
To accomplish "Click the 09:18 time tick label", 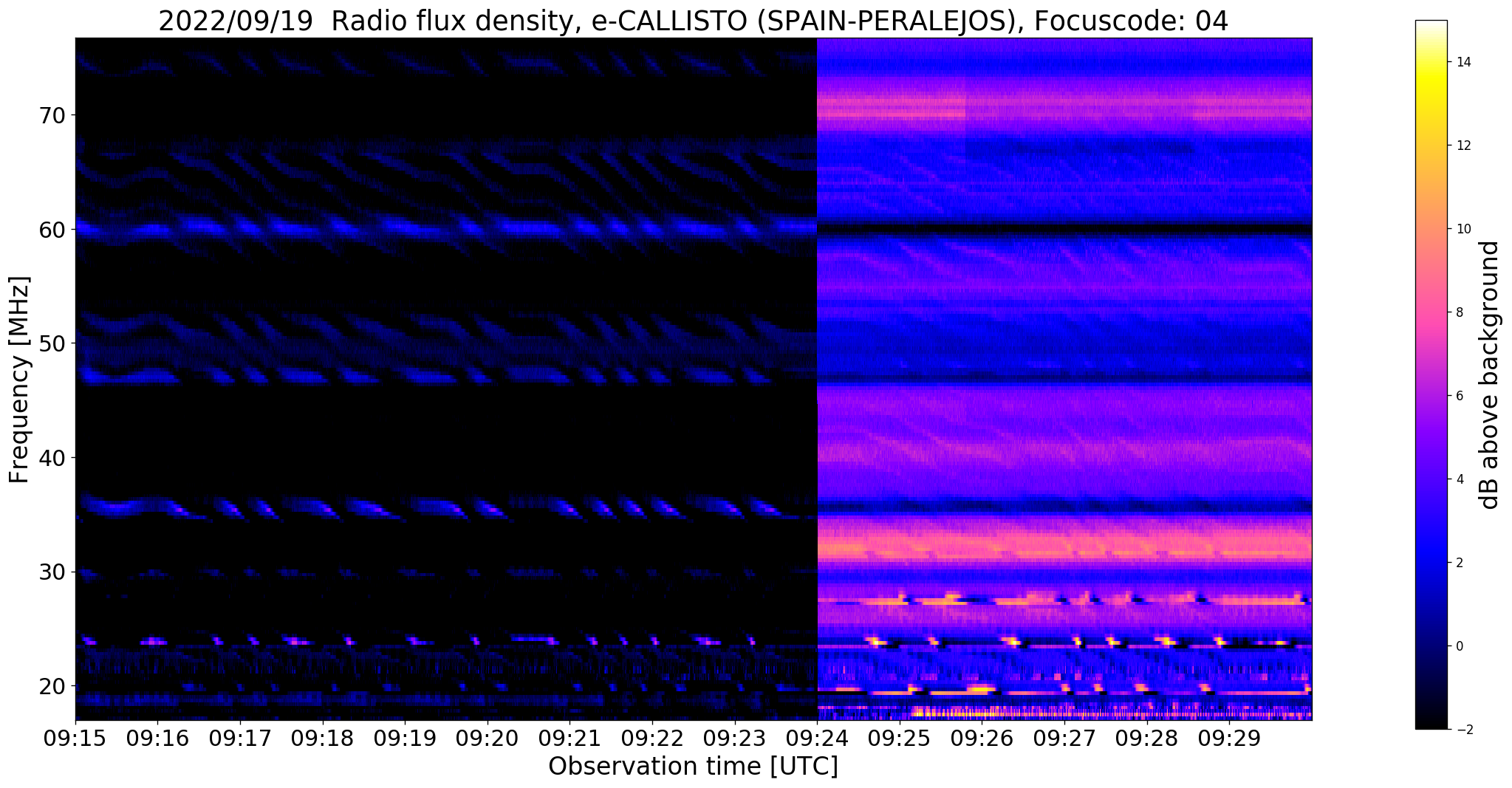I will point(322,739).
